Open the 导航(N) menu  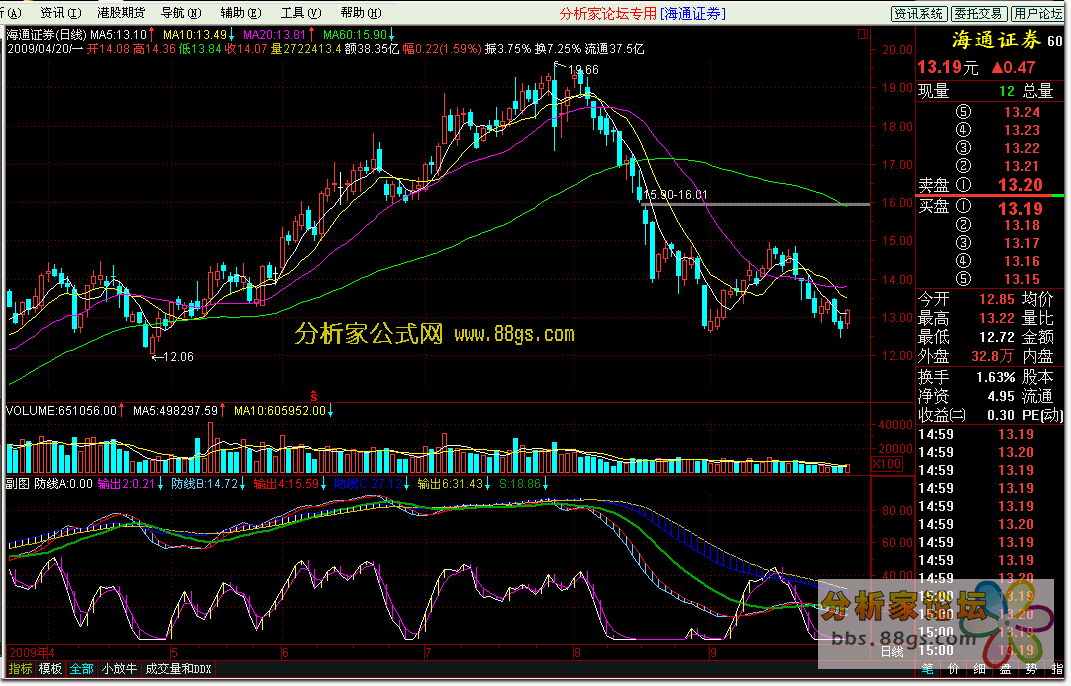tap(181, 13)
